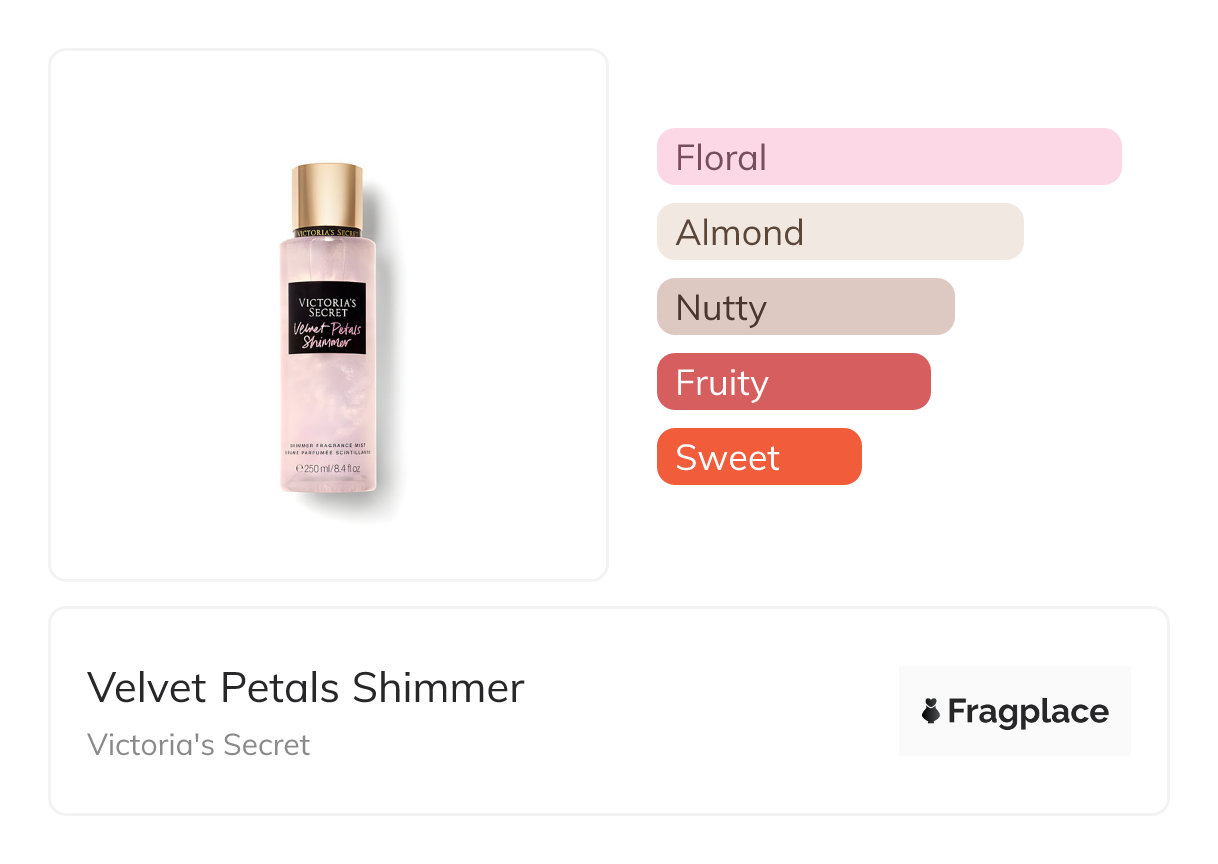Click the Nutty accord bar
The image size is (1218, 864).
point(805,307)
